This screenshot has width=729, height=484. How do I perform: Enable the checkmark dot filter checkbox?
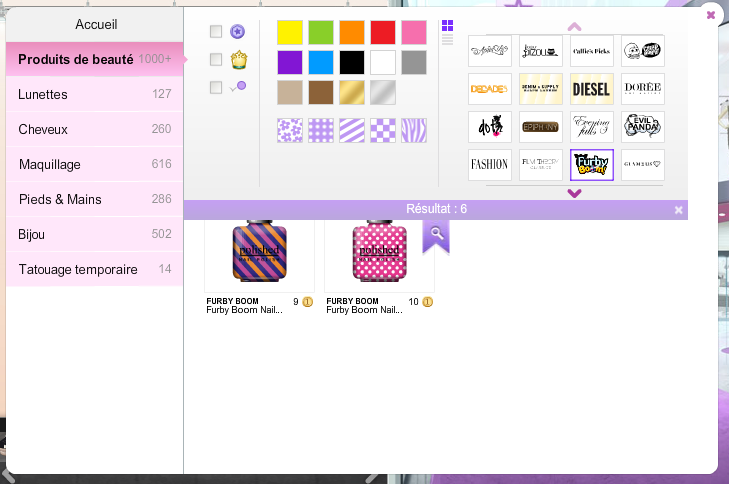(x=216, y=87)
